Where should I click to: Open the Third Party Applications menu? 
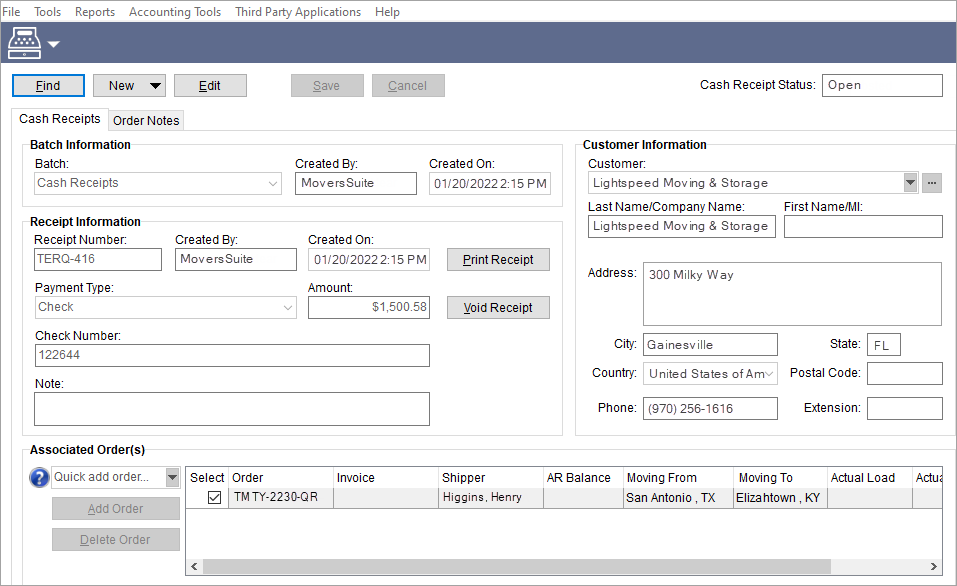297,11
